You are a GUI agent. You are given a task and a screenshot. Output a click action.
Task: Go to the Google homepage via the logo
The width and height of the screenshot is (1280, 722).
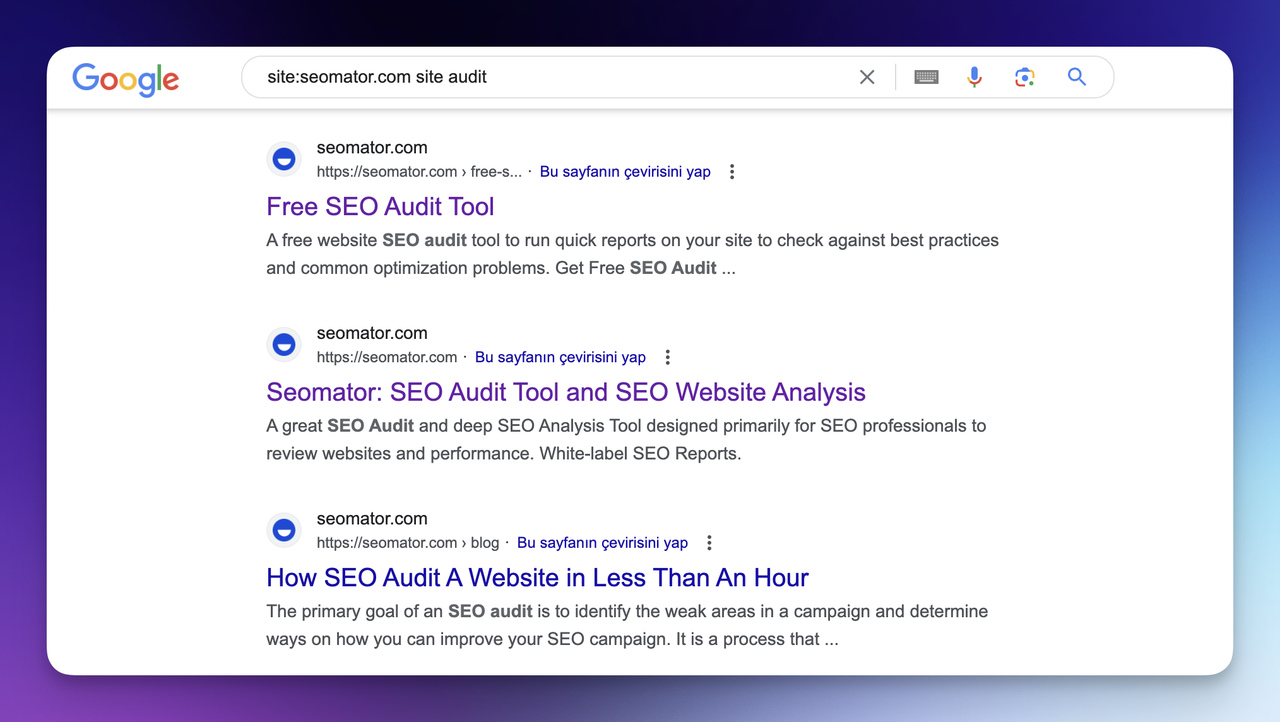(x=125, y=79)
